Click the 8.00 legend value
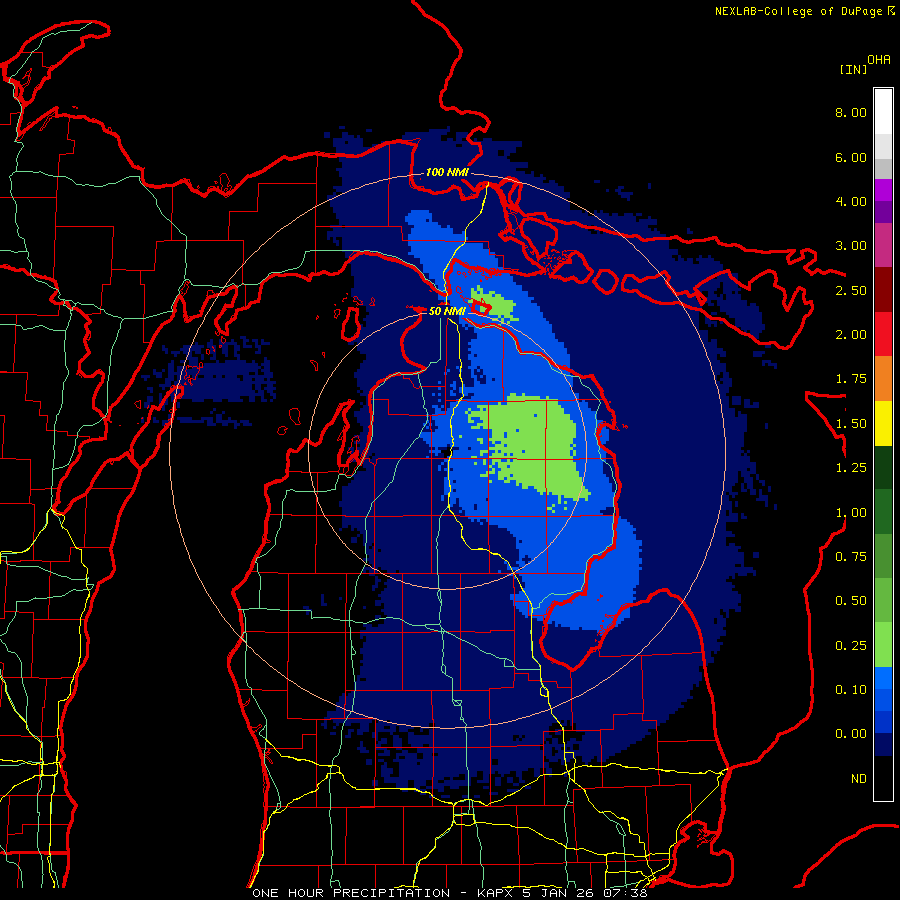 (851, 112)
